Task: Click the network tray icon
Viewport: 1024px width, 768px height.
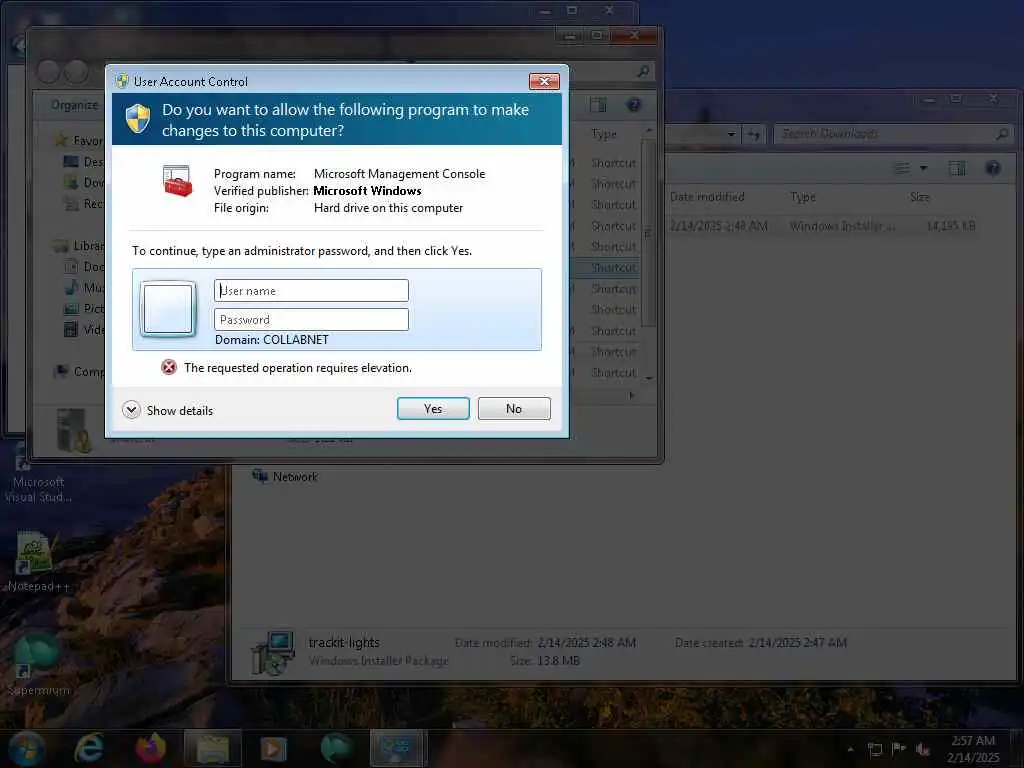Action: [x=875, y=749]
